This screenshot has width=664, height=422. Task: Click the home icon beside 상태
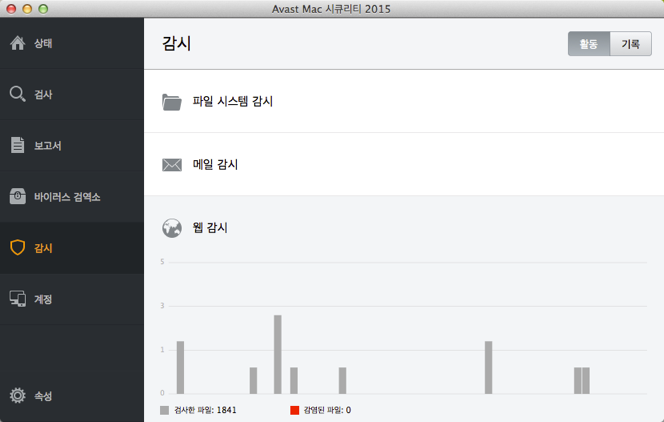(17, 43)
